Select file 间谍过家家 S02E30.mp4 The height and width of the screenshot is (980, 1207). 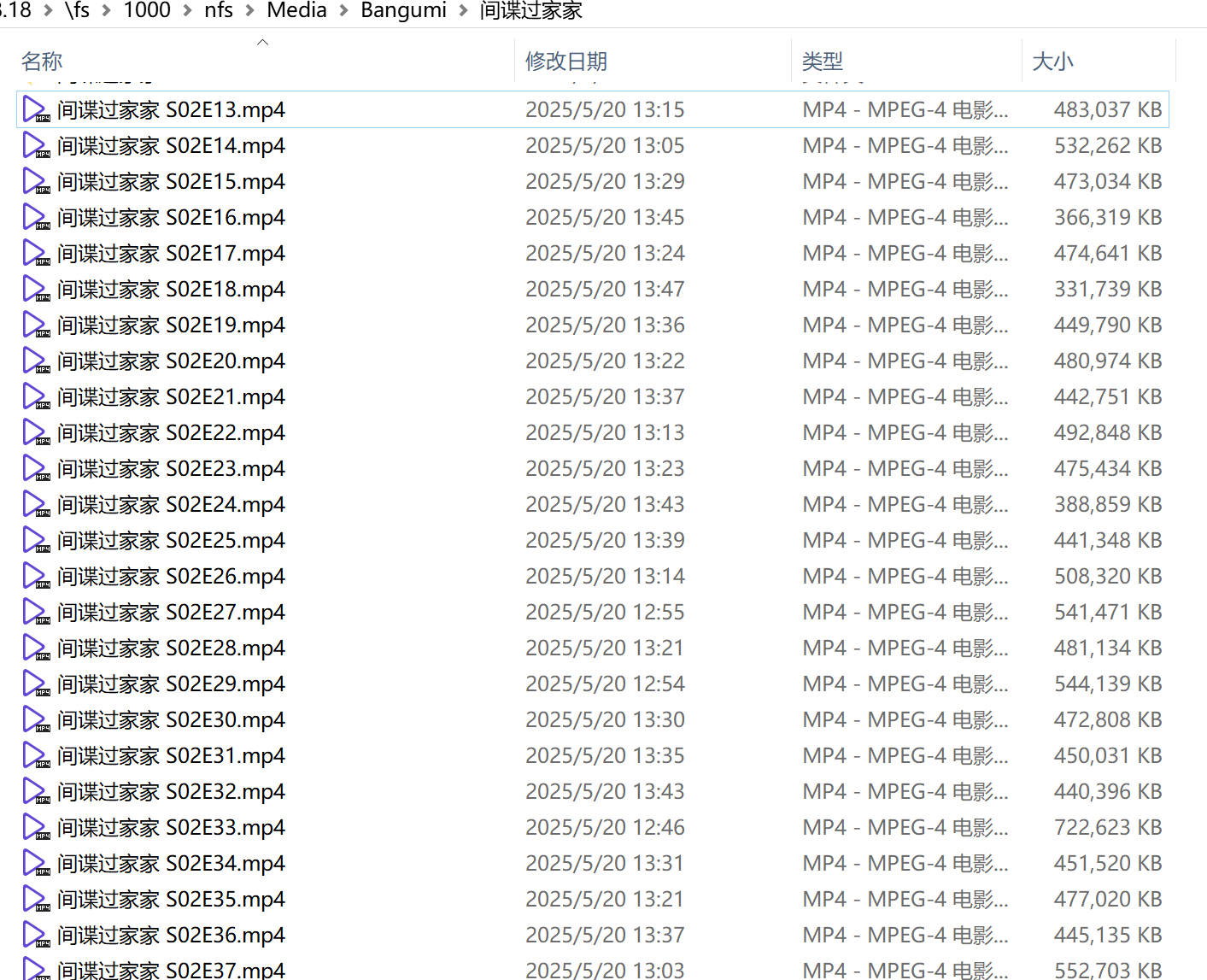click(x=592, y=719)
